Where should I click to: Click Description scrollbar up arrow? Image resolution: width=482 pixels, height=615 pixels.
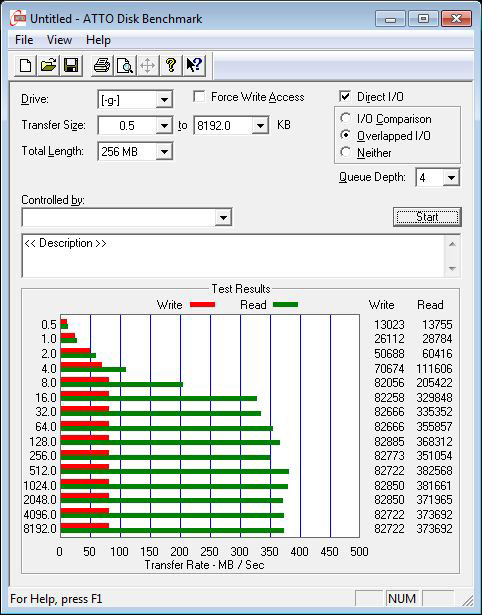click(452, 244)
